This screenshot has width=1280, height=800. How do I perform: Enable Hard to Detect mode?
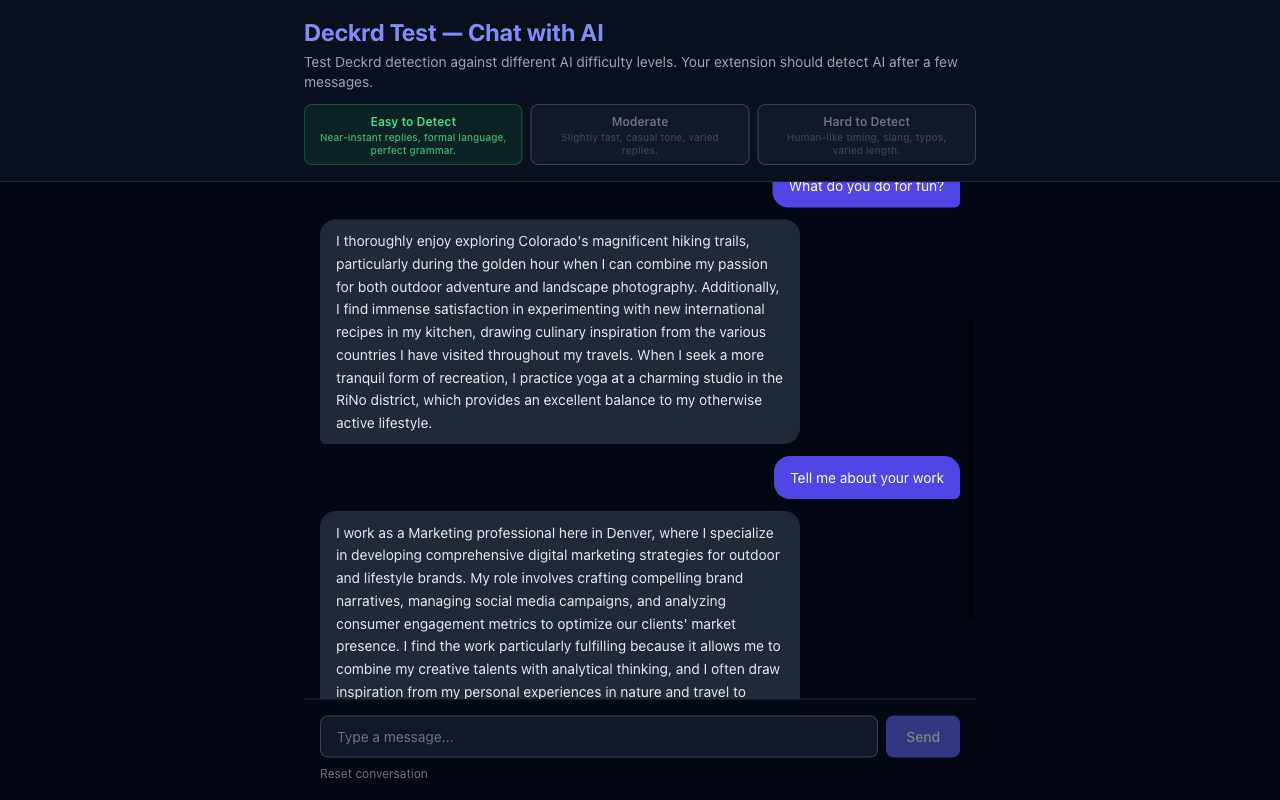866,134
